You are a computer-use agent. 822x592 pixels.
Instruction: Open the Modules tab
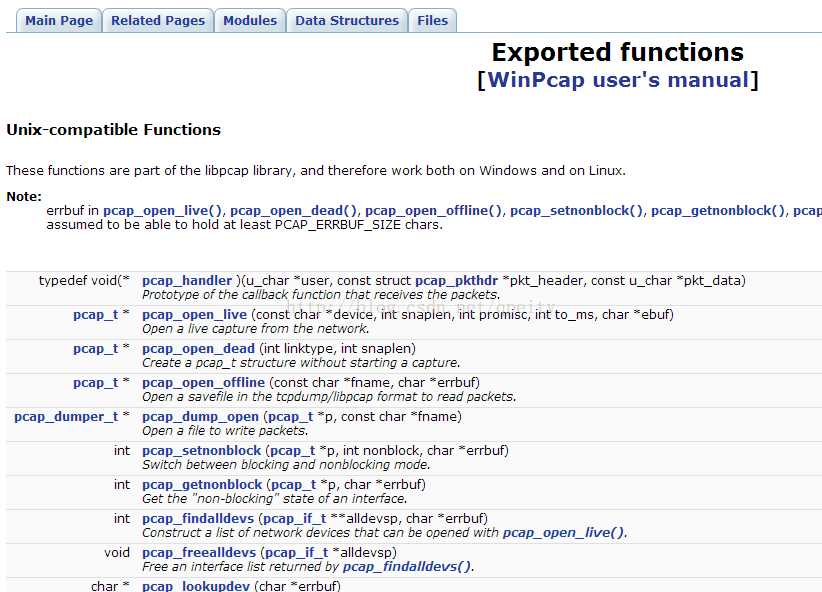click(x=250, y=20)
